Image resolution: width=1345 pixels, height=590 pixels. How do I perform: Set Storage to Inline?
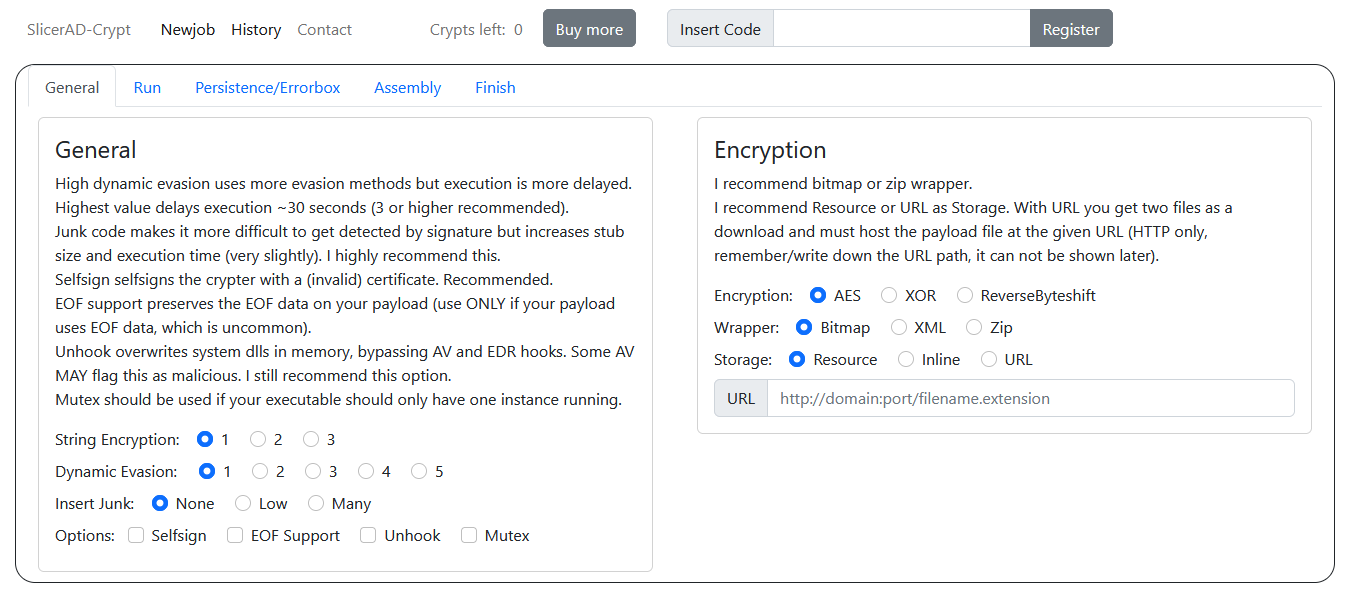click(906, 359)
